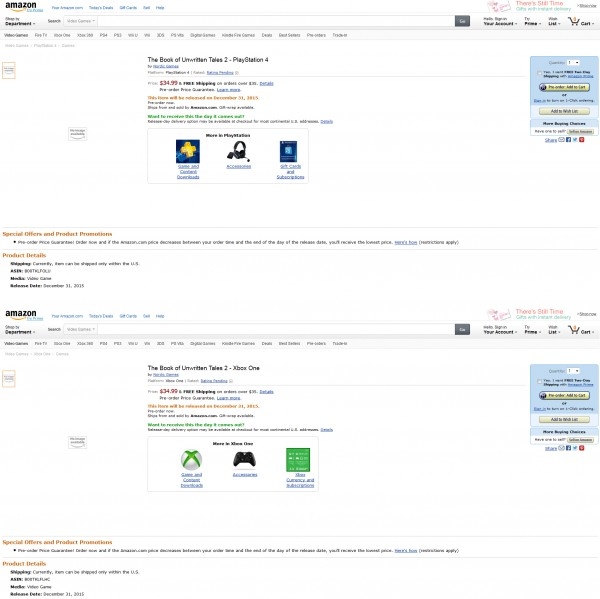Open the top Cart icon
This screenshot has width=600, height=599.
(x=582, y=21)
